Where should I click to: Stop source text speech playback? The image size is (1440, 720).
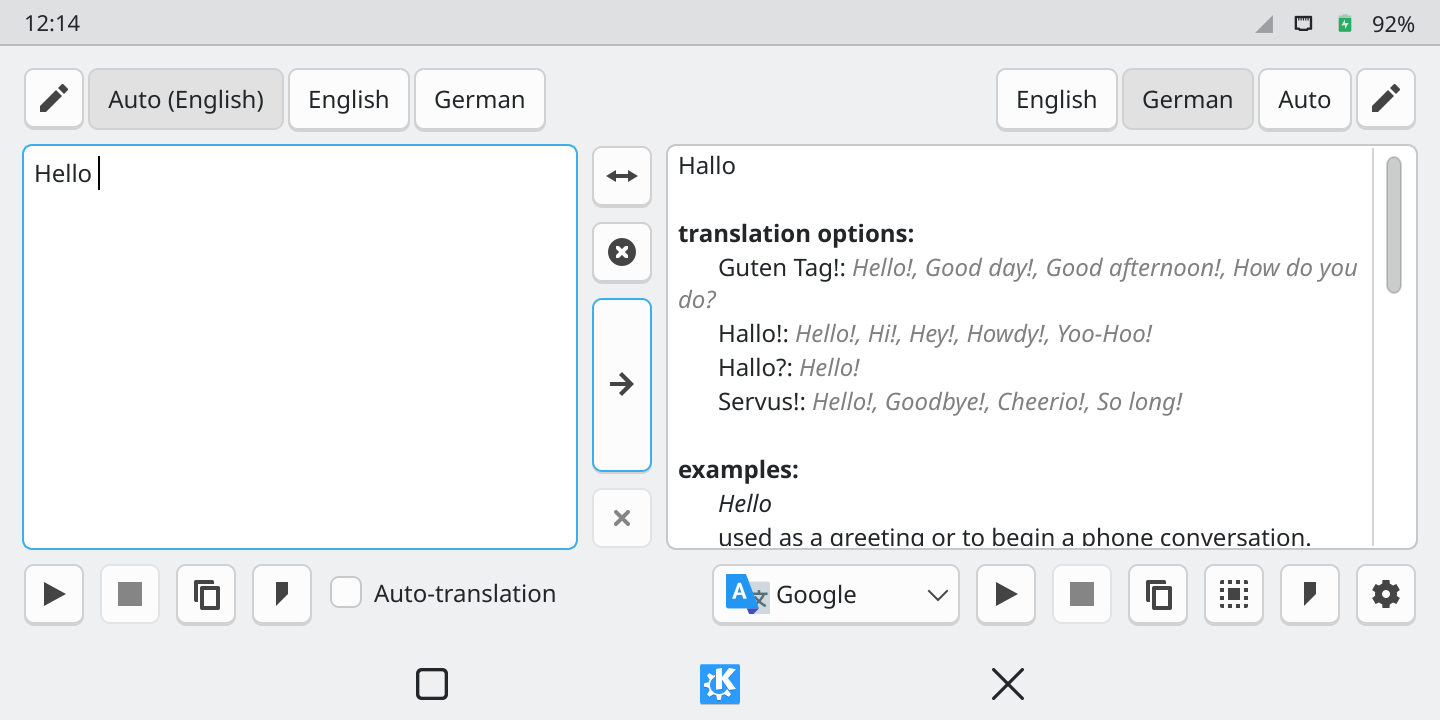click(130, 595)
